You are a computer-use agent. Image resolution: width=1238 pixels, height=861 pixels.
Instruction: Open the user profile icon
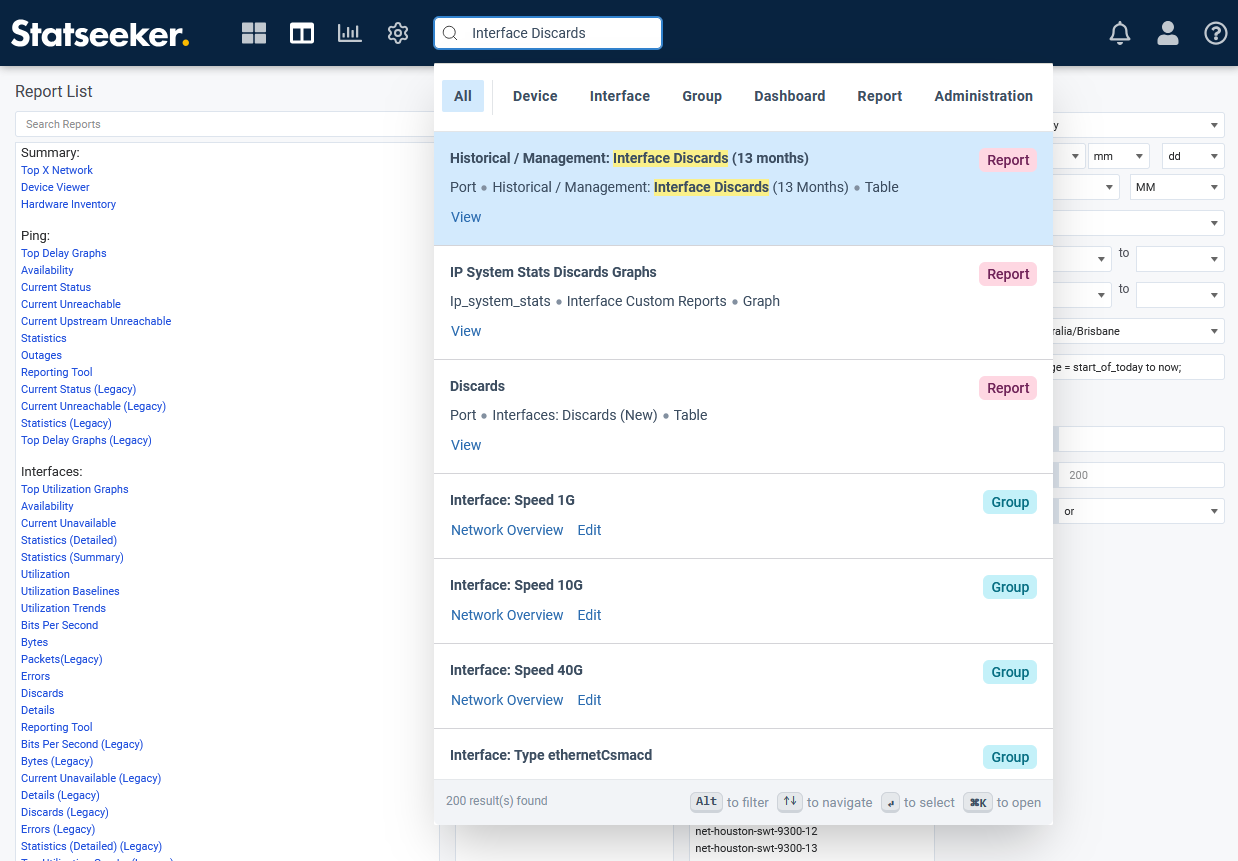1168,33
